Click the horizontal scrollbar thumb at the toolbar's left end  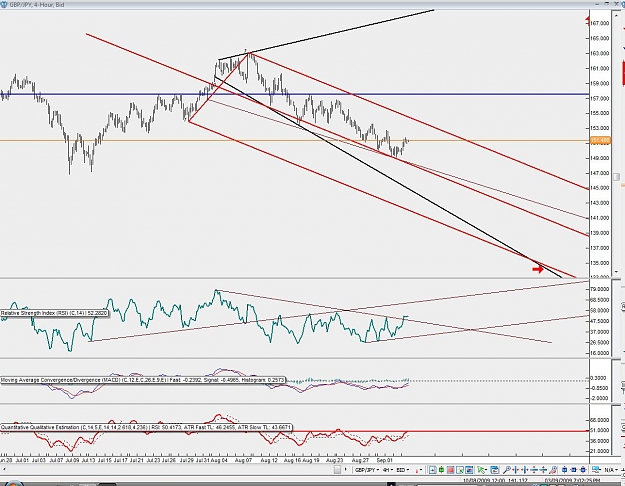pyautogui.click(x=337, y=470)
